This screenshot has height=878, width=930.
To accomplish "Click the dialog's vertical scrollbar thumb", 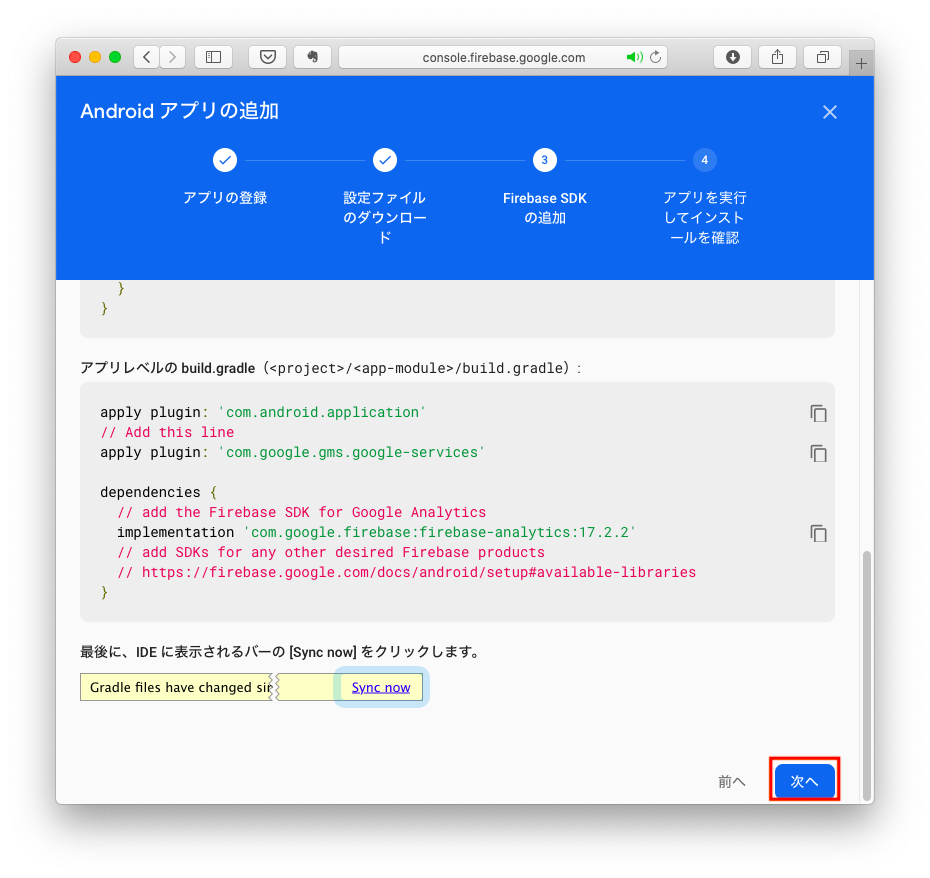I will tap(867, 676).
